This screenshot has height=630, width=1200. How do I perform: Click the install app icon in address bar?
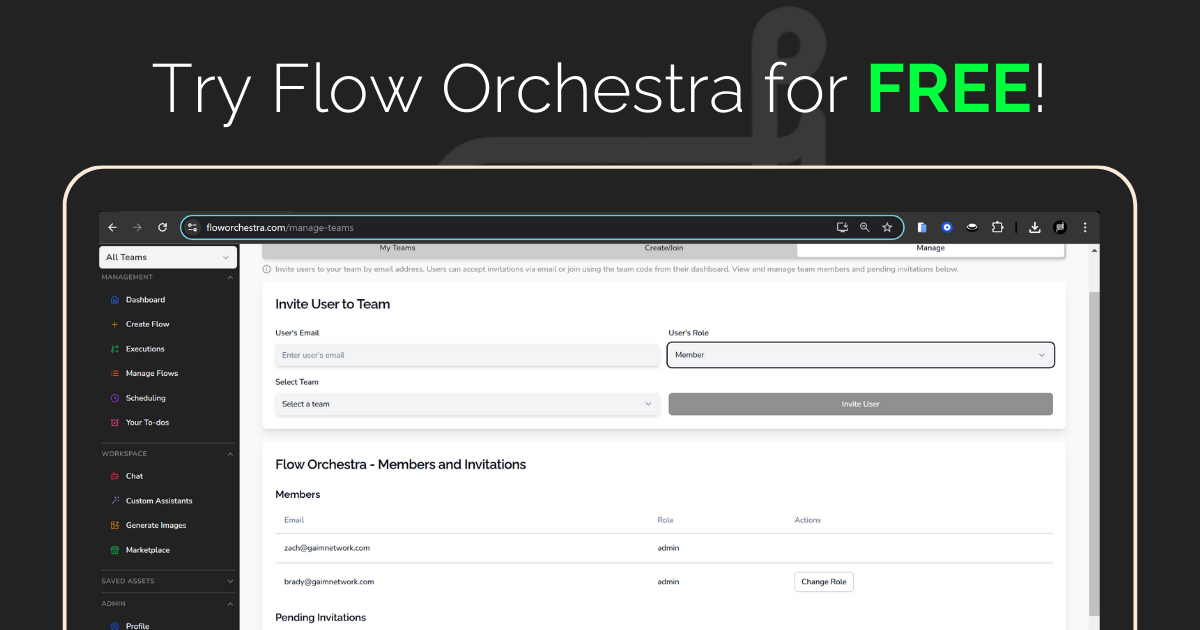(x=842, y=228)
